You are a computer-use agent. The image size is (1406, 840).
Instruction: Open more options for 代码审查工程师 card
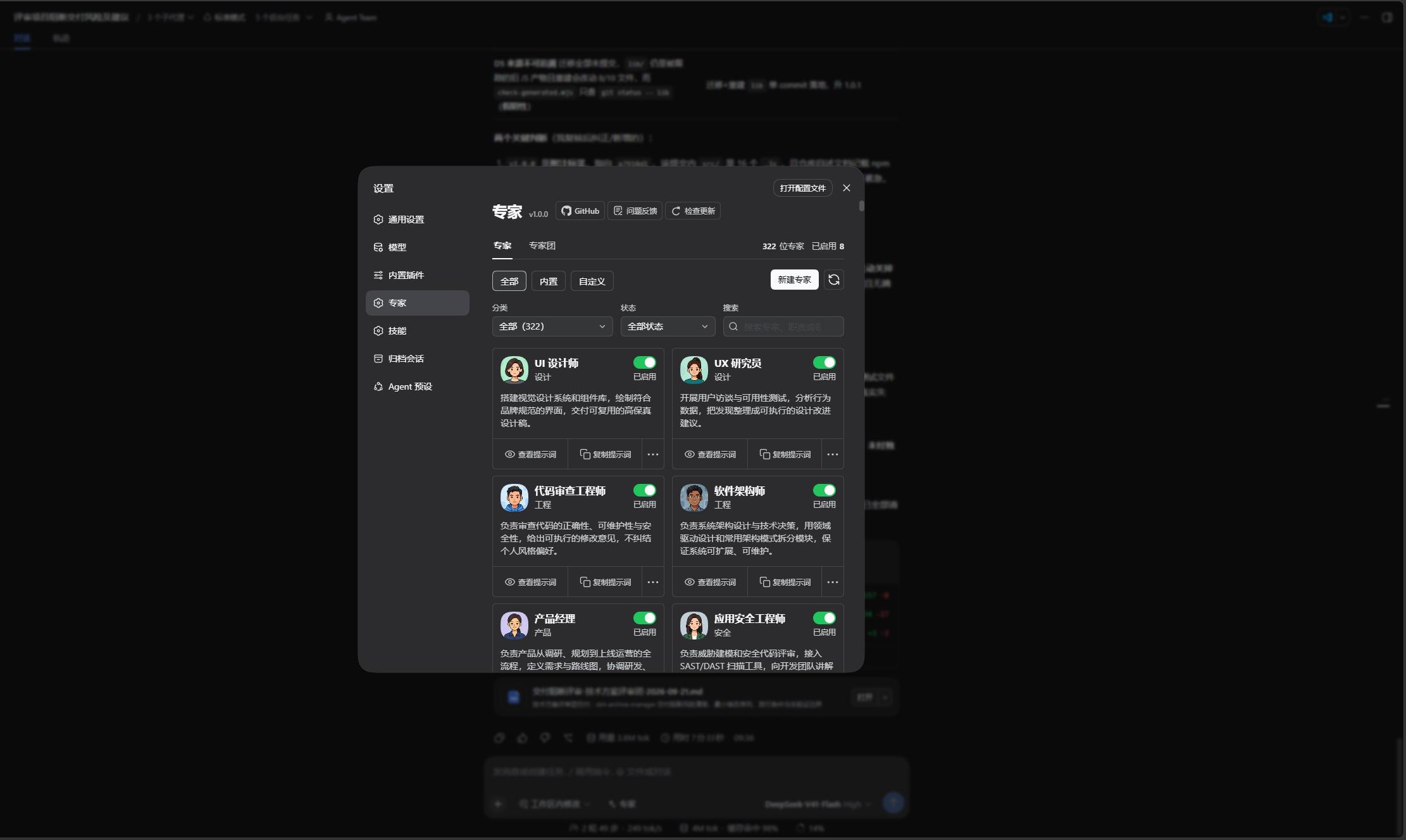click(653, 582)
